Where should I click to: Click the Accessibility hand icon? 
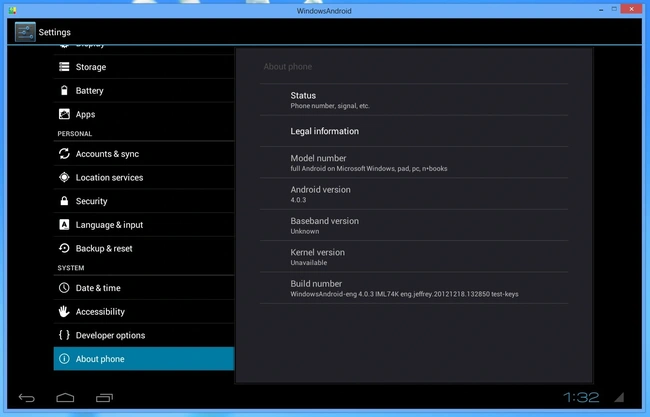pyautogui.click(x=64, y=311)
